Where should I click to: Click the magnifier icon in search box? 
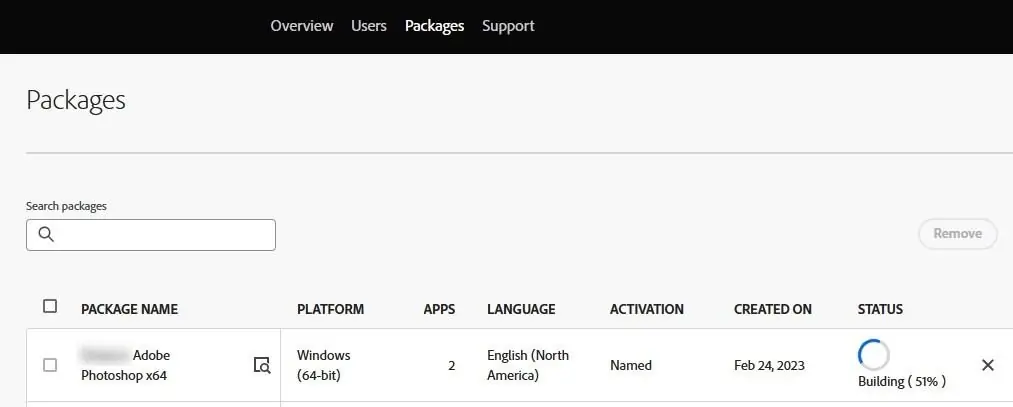[x=46, y=234]
